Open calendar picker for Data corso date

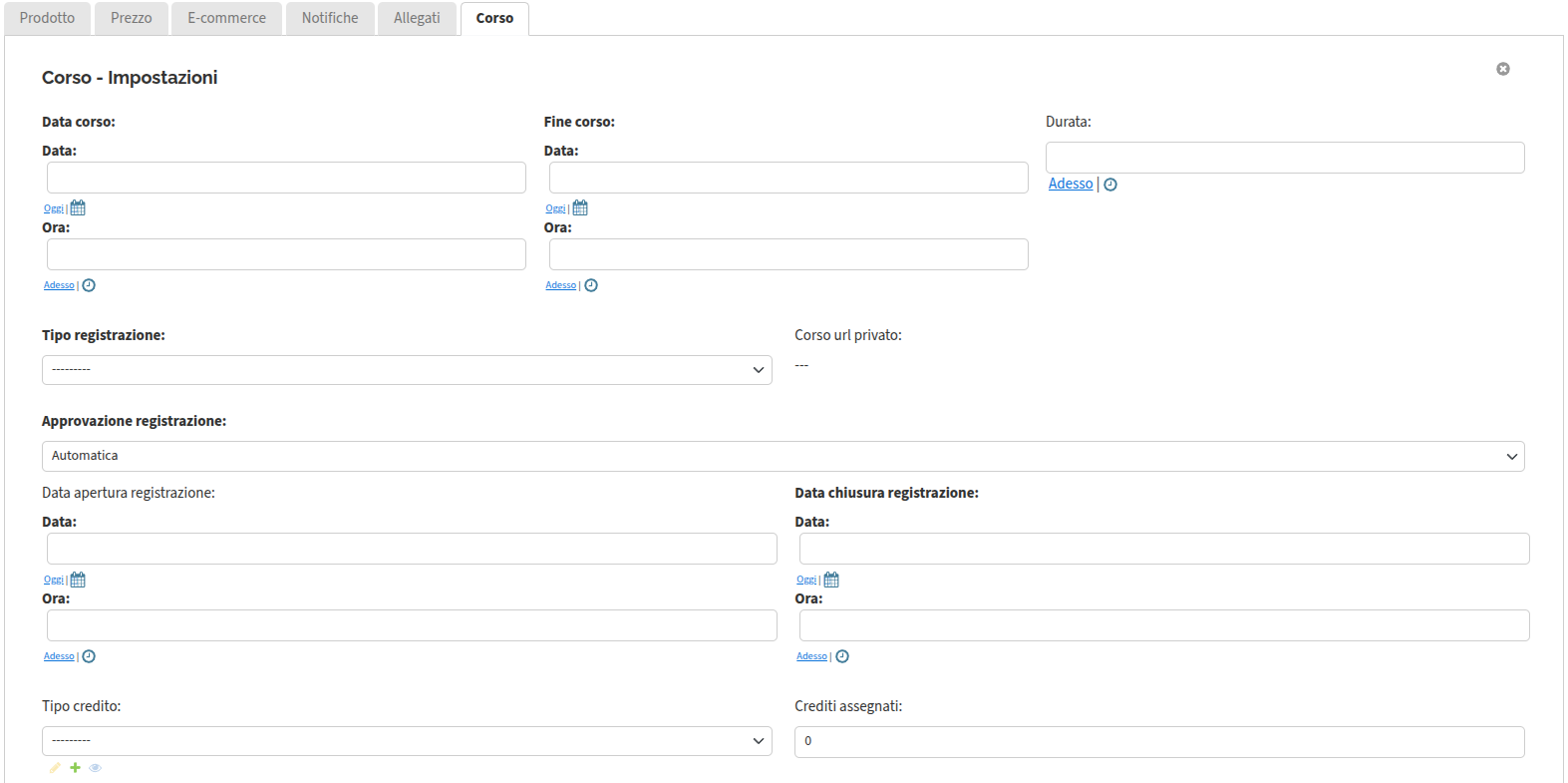click(78, 208)
